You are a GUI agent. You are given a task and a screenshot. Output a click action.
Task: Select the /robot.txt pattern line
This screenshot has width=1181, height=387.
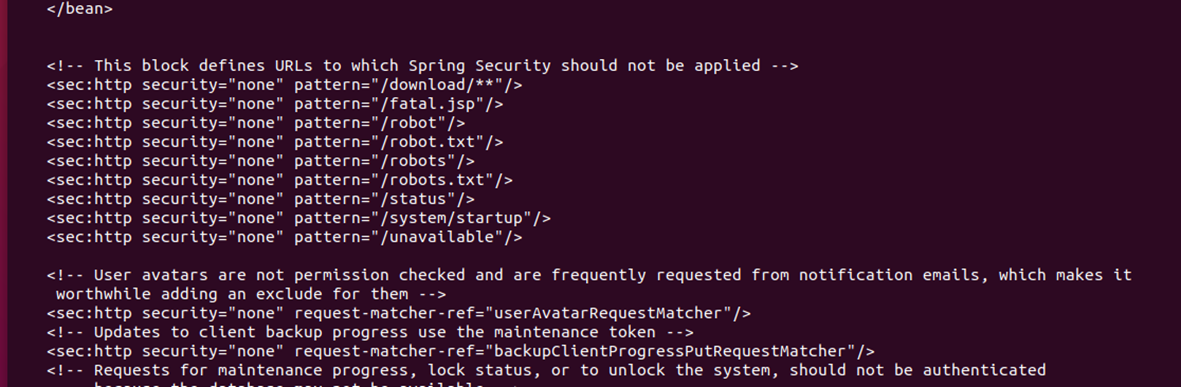275,142
